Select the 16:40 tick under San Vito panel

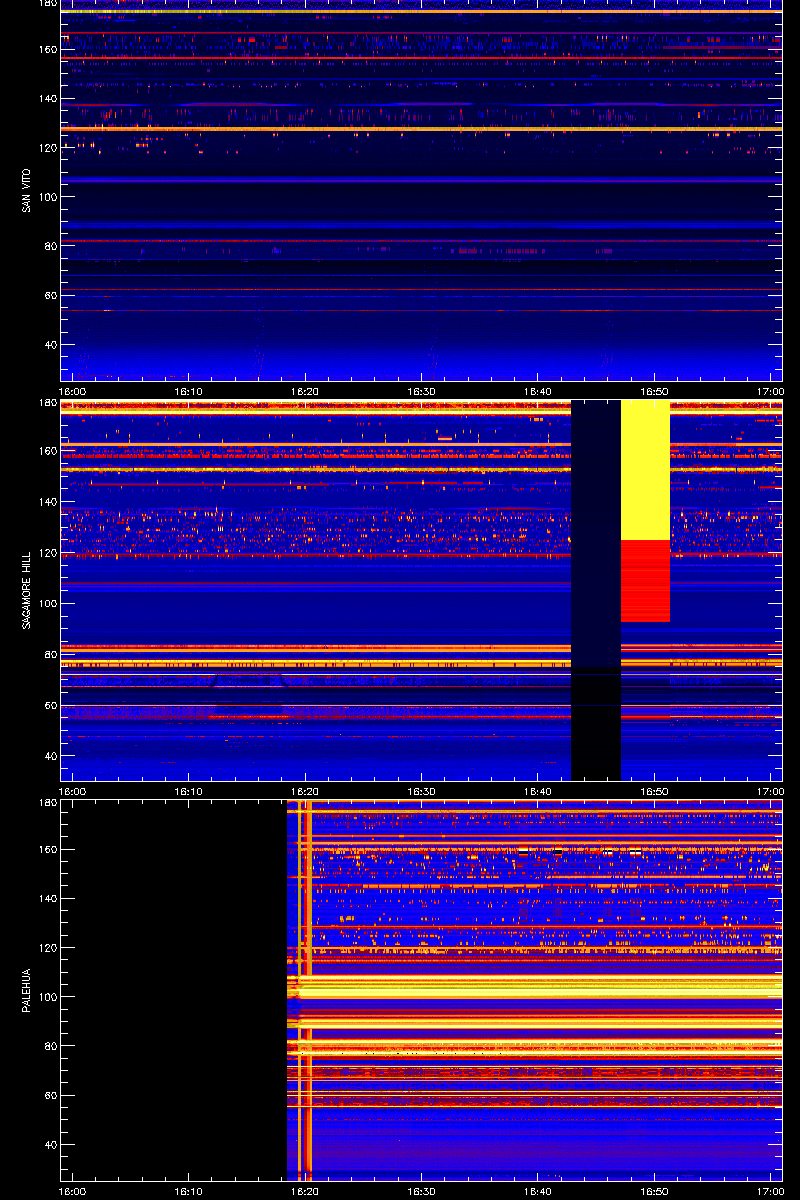(x=538, y=392)
